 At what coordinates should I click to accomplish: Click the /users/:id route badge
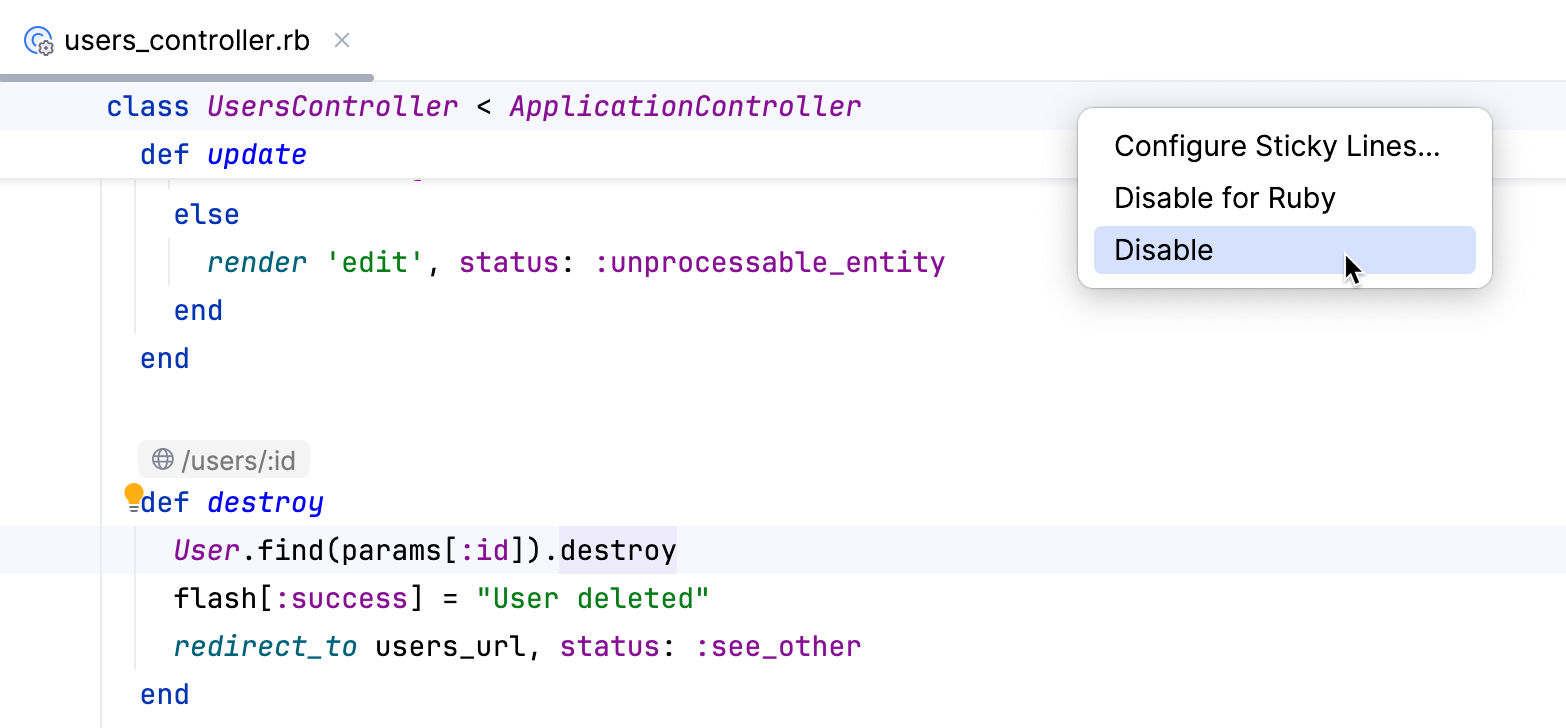click(224, 459)
